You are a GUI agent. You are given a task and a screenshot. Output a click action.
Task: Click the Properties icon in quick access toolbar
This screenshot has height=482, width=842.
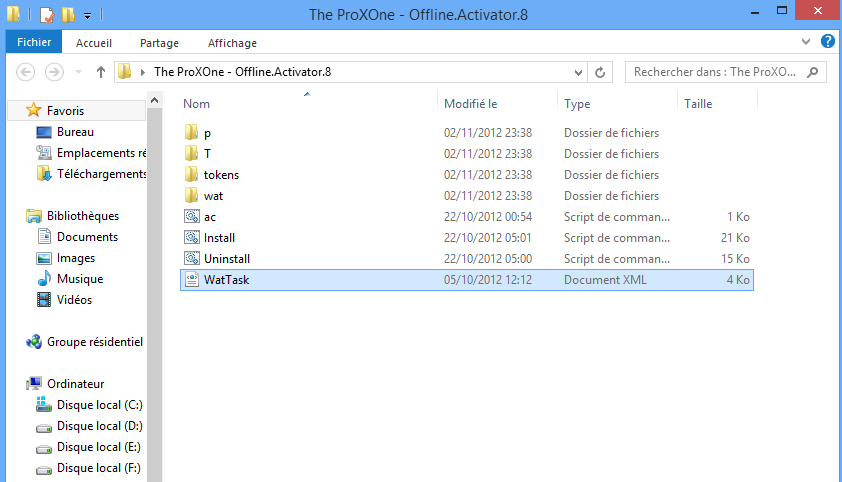pos(46,14)
